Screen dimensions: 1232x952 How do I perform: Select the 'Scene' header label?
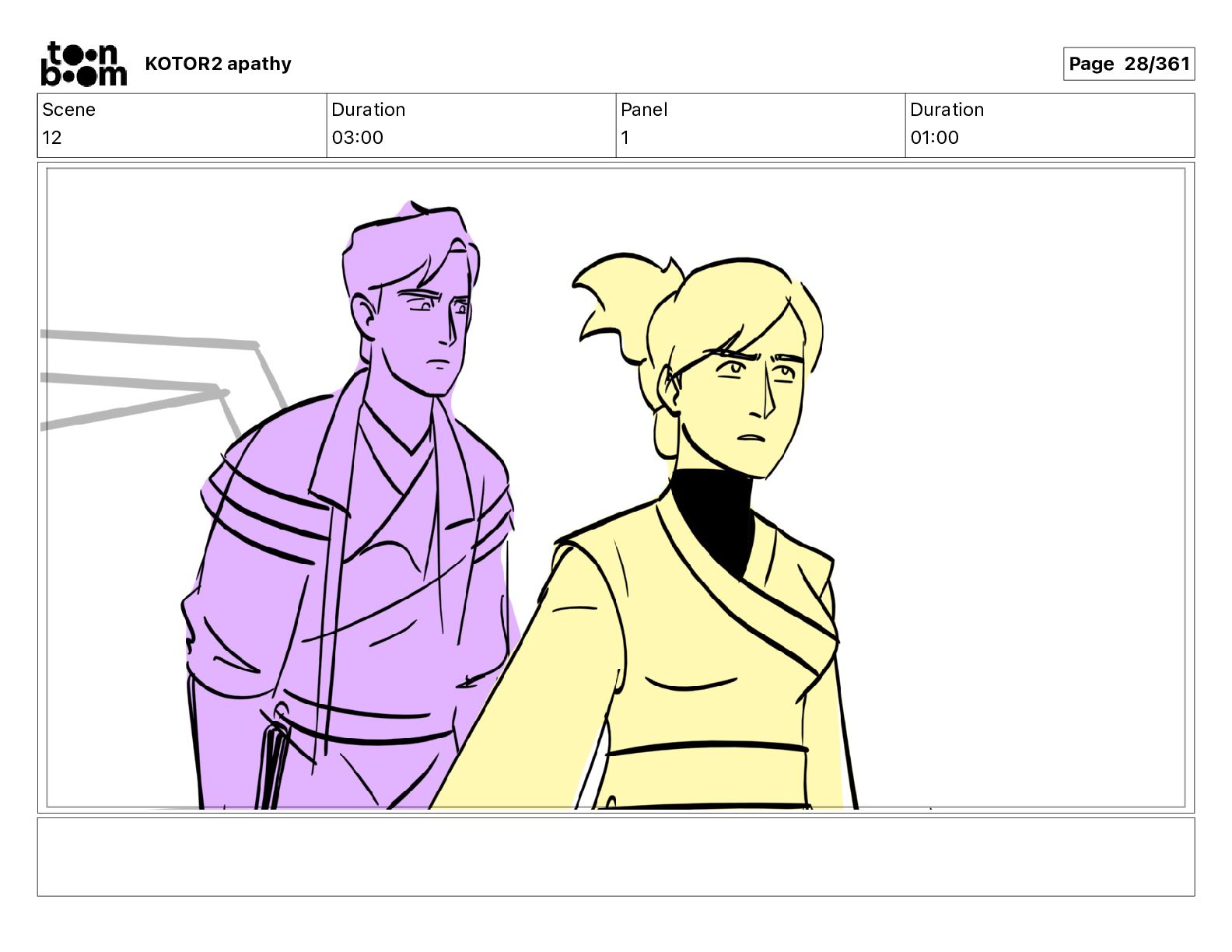point(68,110)
